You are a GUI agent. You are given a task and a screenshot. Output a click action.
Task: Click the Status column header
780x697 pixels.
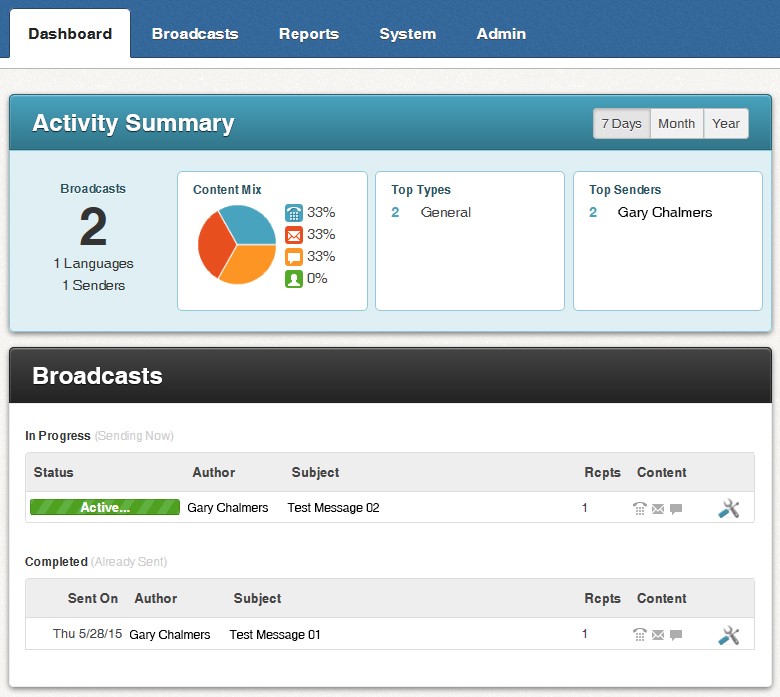pos(53,472)
